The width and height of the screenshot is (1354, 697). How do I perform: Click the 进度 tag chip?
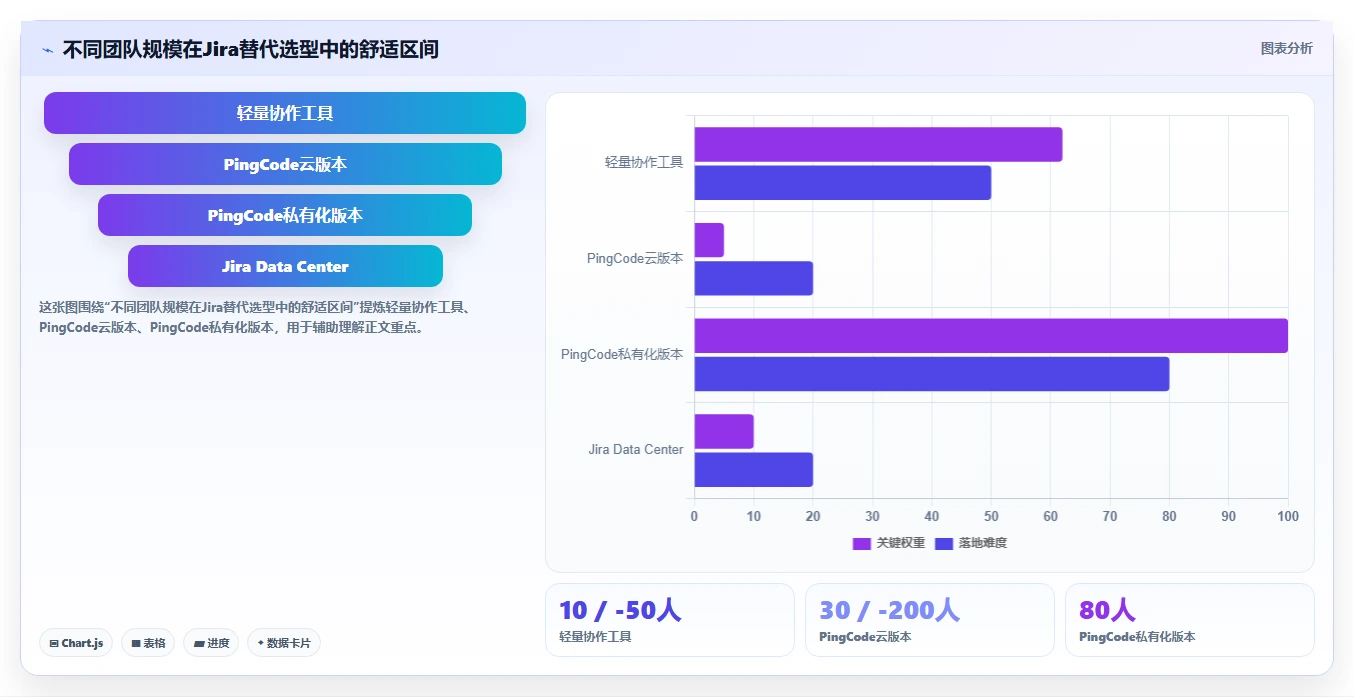(x=211, y=643)
